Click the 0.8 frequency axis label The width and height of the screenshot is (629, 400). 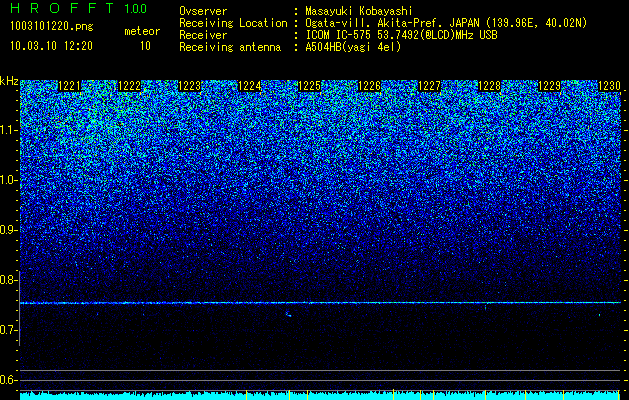[8, 280]
